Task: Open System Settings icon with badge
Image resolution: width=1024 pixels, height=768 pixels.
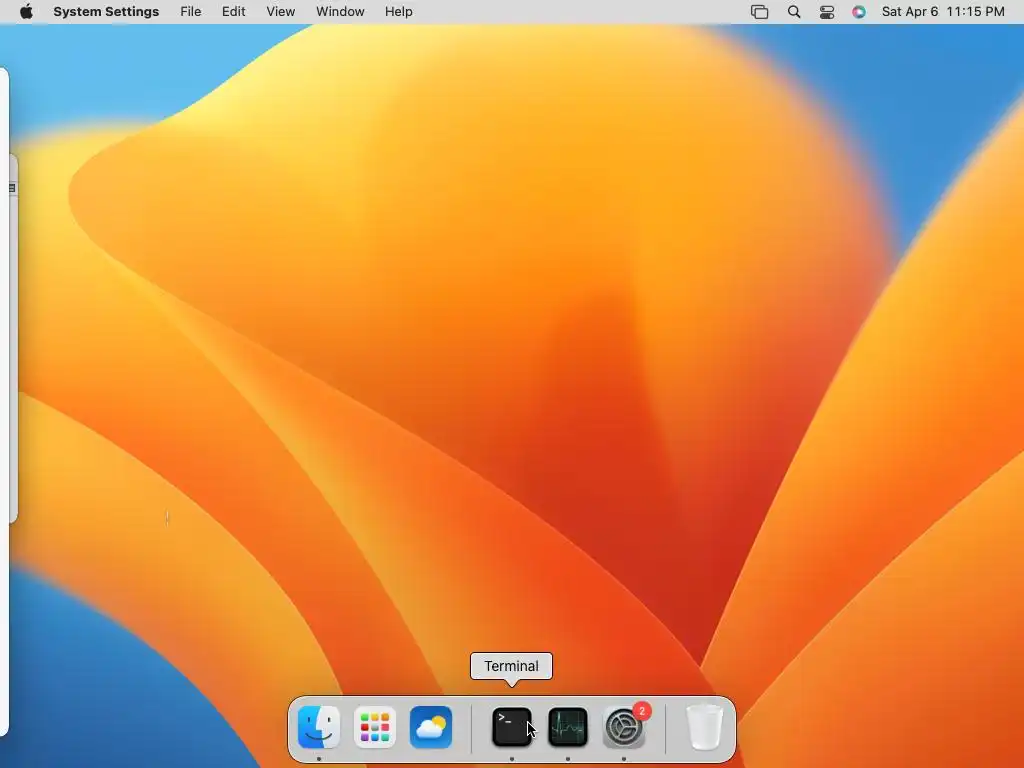Action: coord(624,727)
